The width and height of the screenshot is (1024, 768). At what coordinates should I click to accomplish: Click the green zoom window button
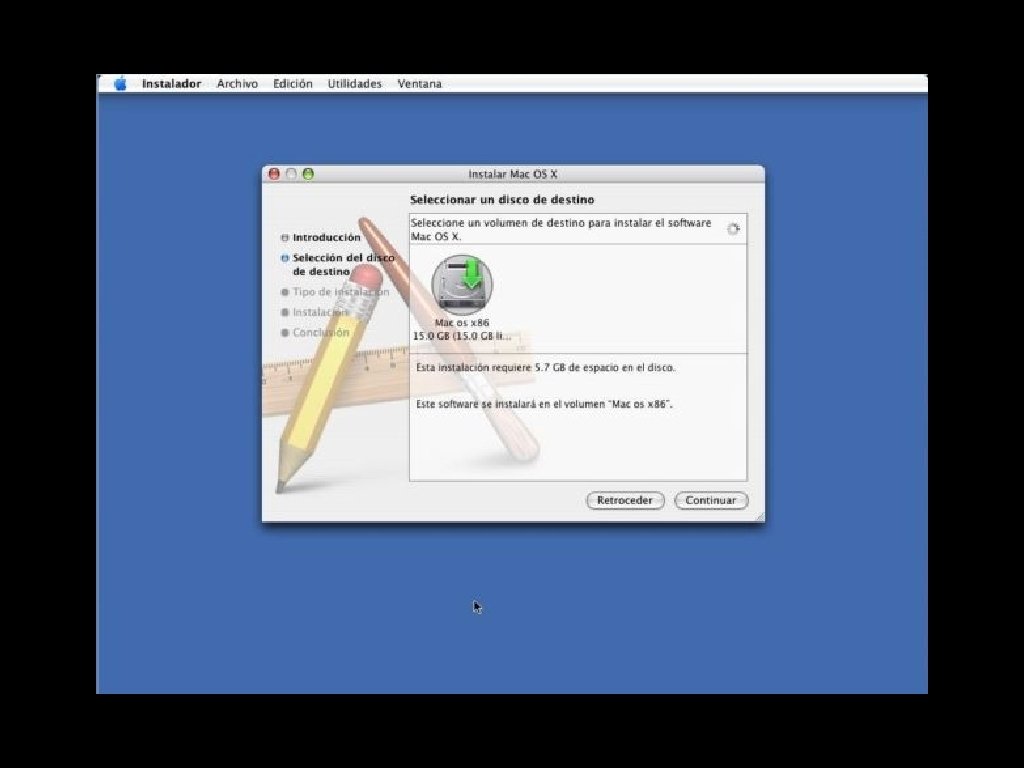[308, 174]
